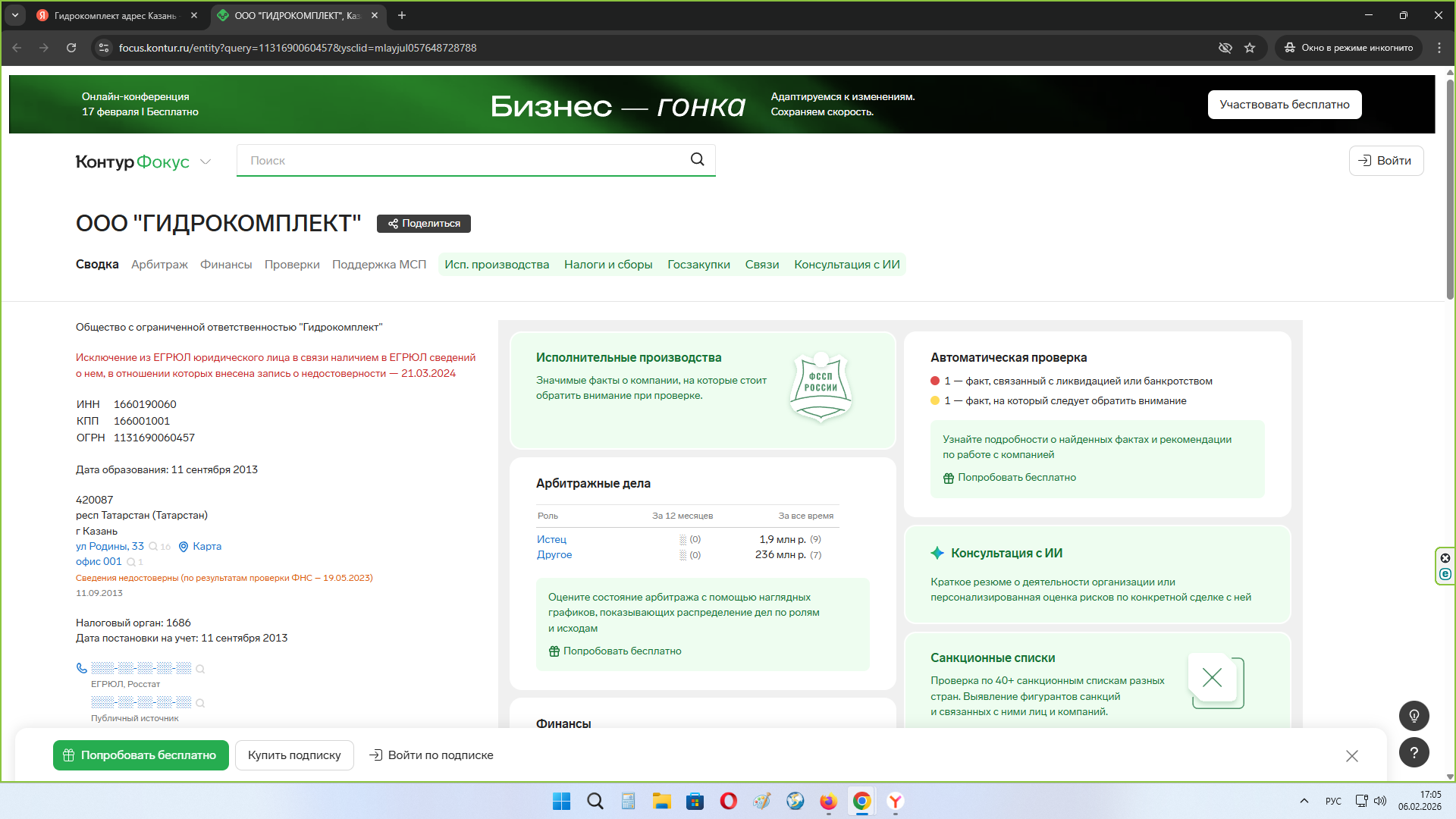Screen dimensions: 1456x819
Task: Switch to the Арбитраж tab
Action: pyautogui.click(x=159, y=265)
